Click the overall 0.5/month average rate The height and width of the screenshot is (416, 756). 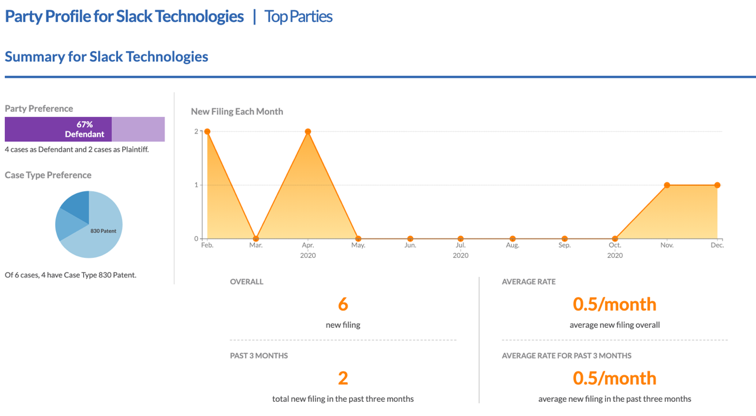pyautogui.click(x=615, y=304)
